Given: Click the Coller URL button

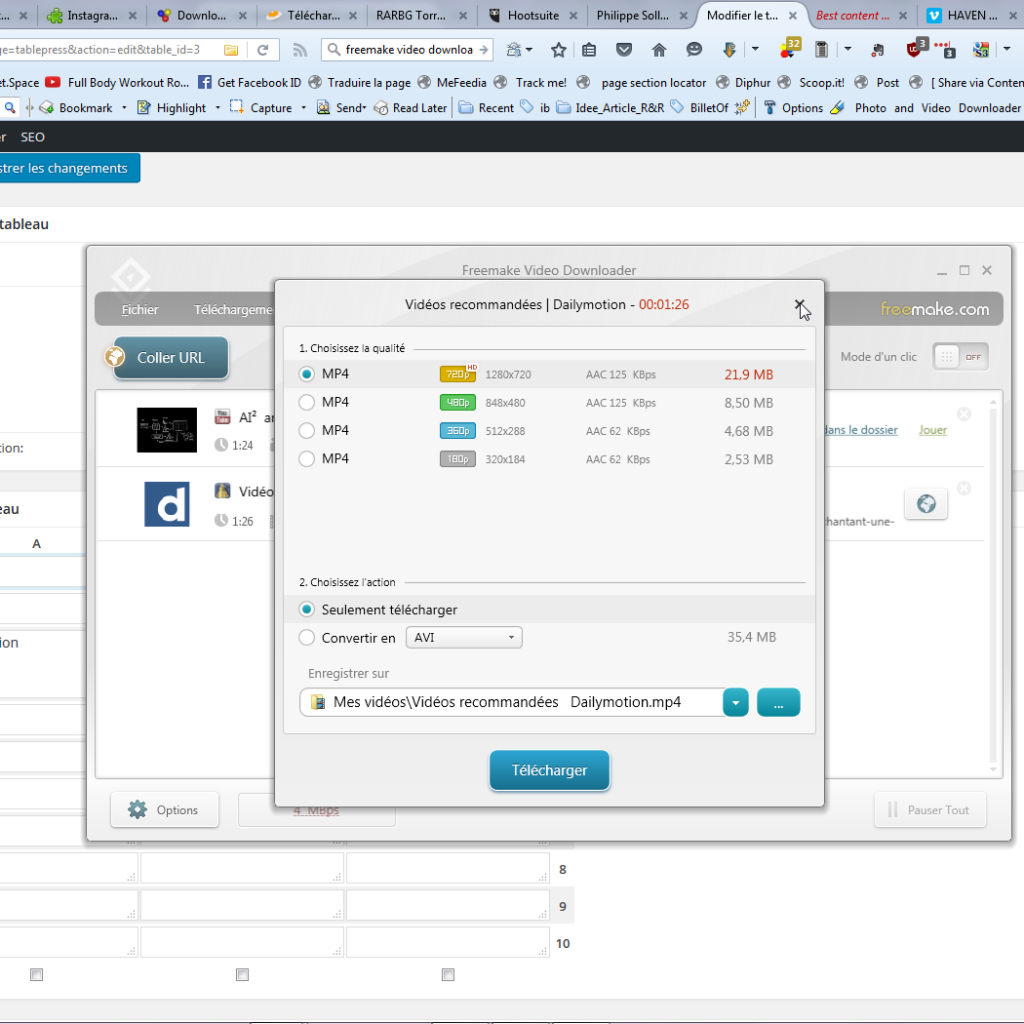Looking at the screenshot, I should pos(171,358).
